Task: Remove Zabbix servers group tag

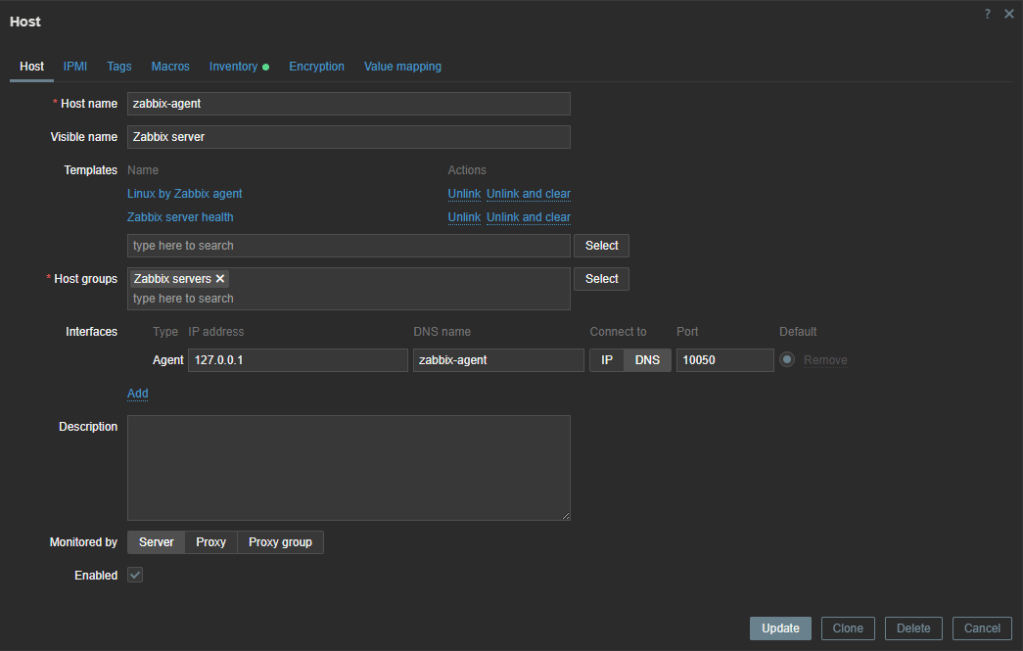Action: (x=220, y=279)
